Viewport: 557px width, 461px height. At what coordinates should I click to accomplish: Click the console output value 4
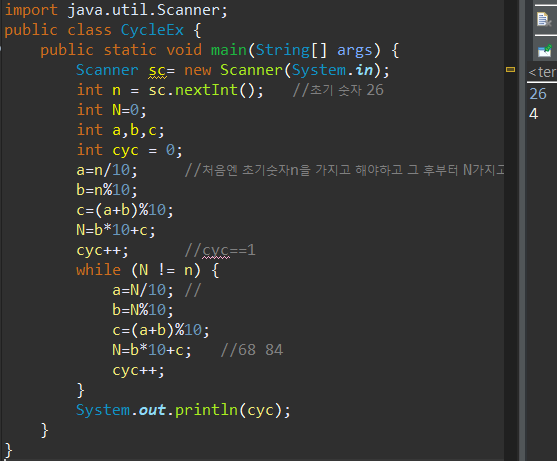point(534,114)
